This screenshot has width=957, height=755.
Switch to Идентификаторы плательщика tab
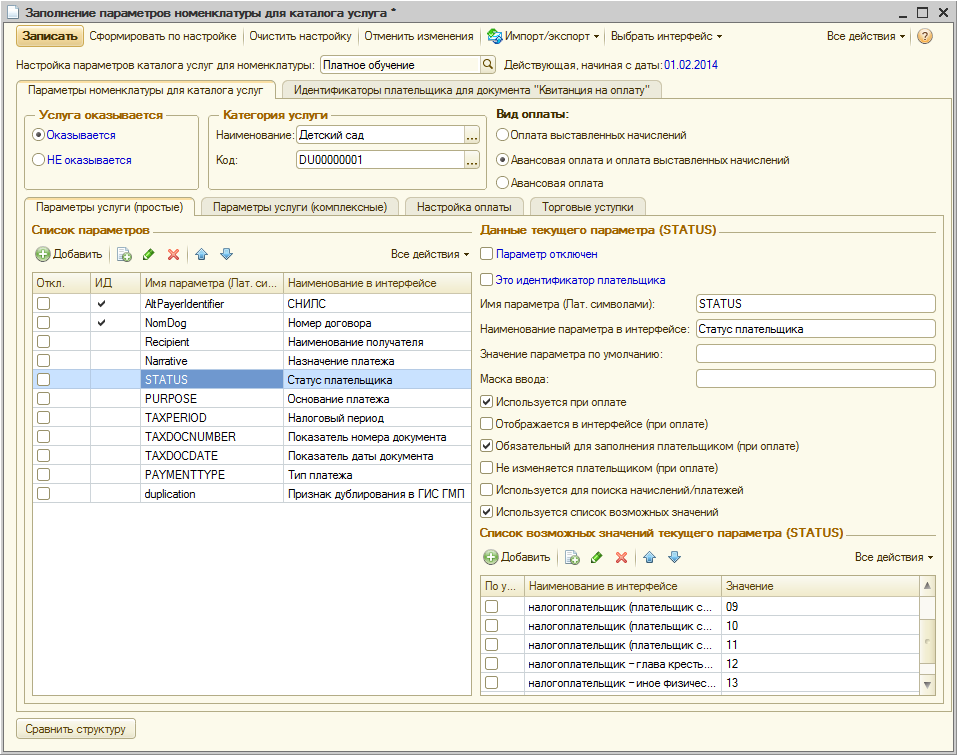point(472,90)
